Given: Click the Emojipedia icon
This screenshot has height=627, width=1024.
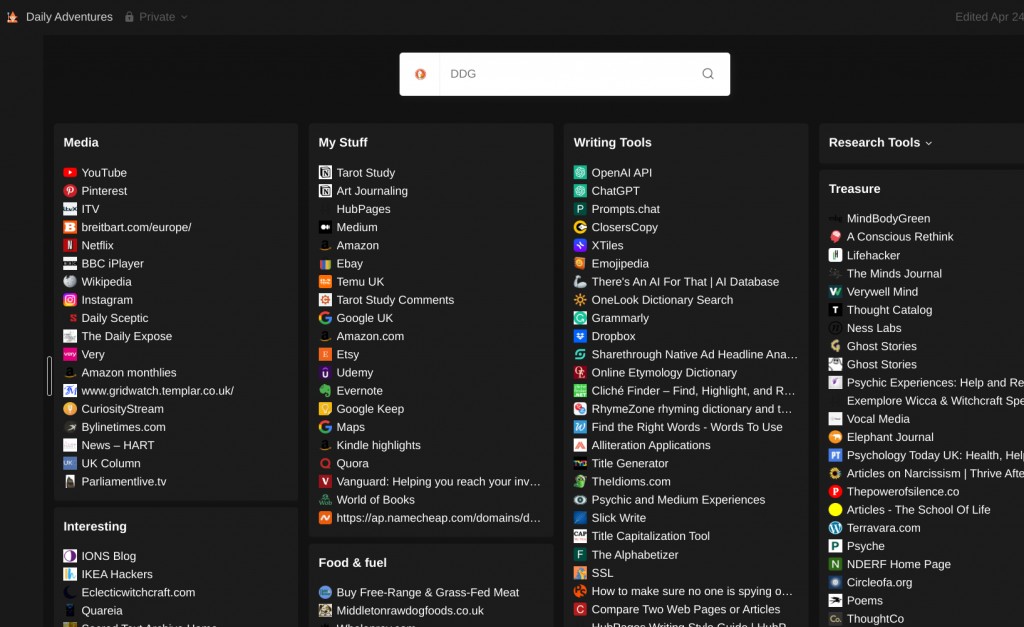Looking at the screenshot, I should click(x=580, y=263).
